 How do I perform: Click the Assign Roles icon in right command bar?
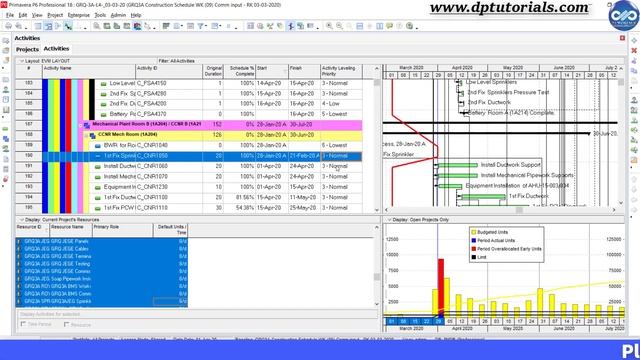coord(634,120)
